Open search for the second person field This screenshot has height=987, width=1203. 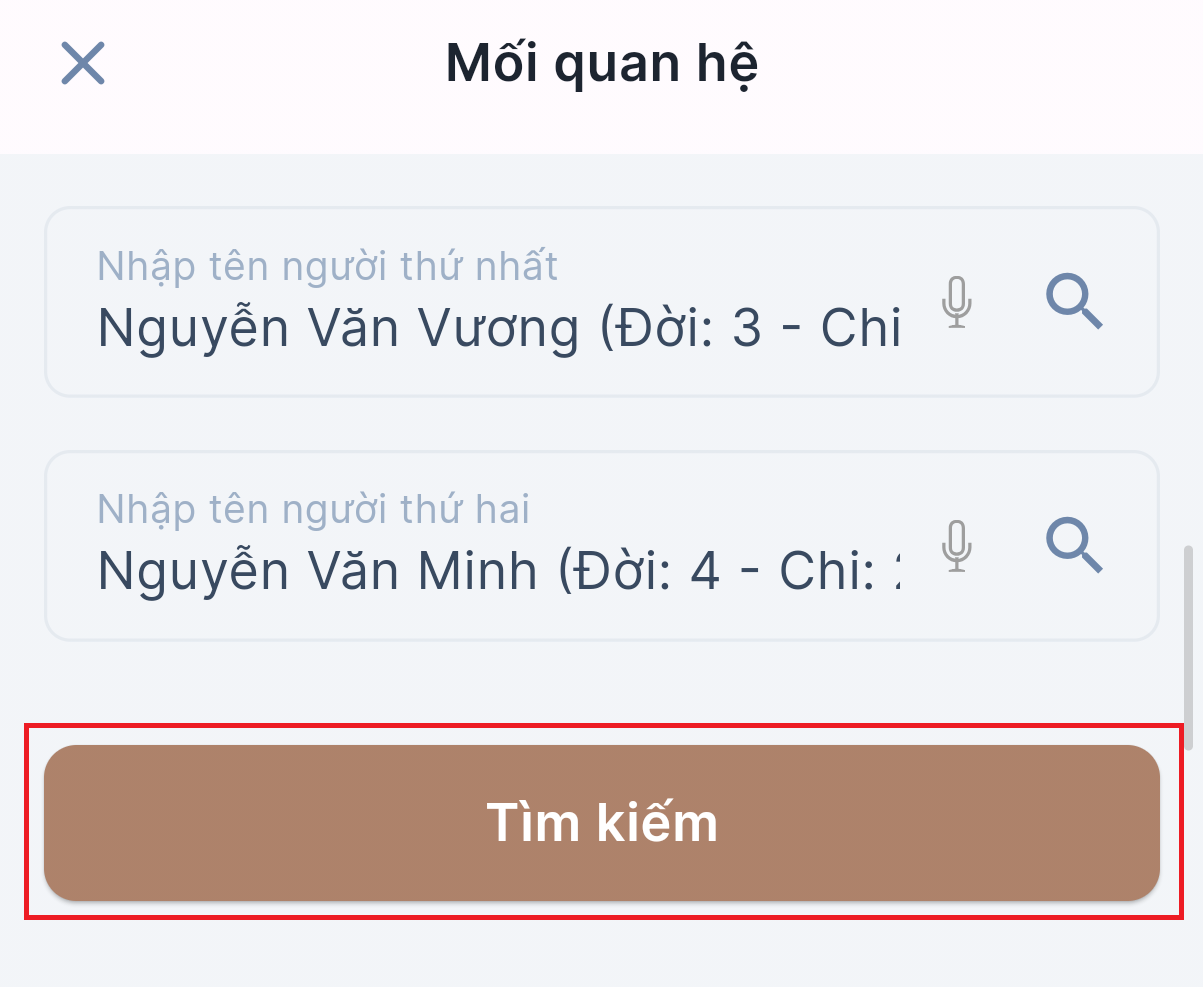click(1075, 546)
